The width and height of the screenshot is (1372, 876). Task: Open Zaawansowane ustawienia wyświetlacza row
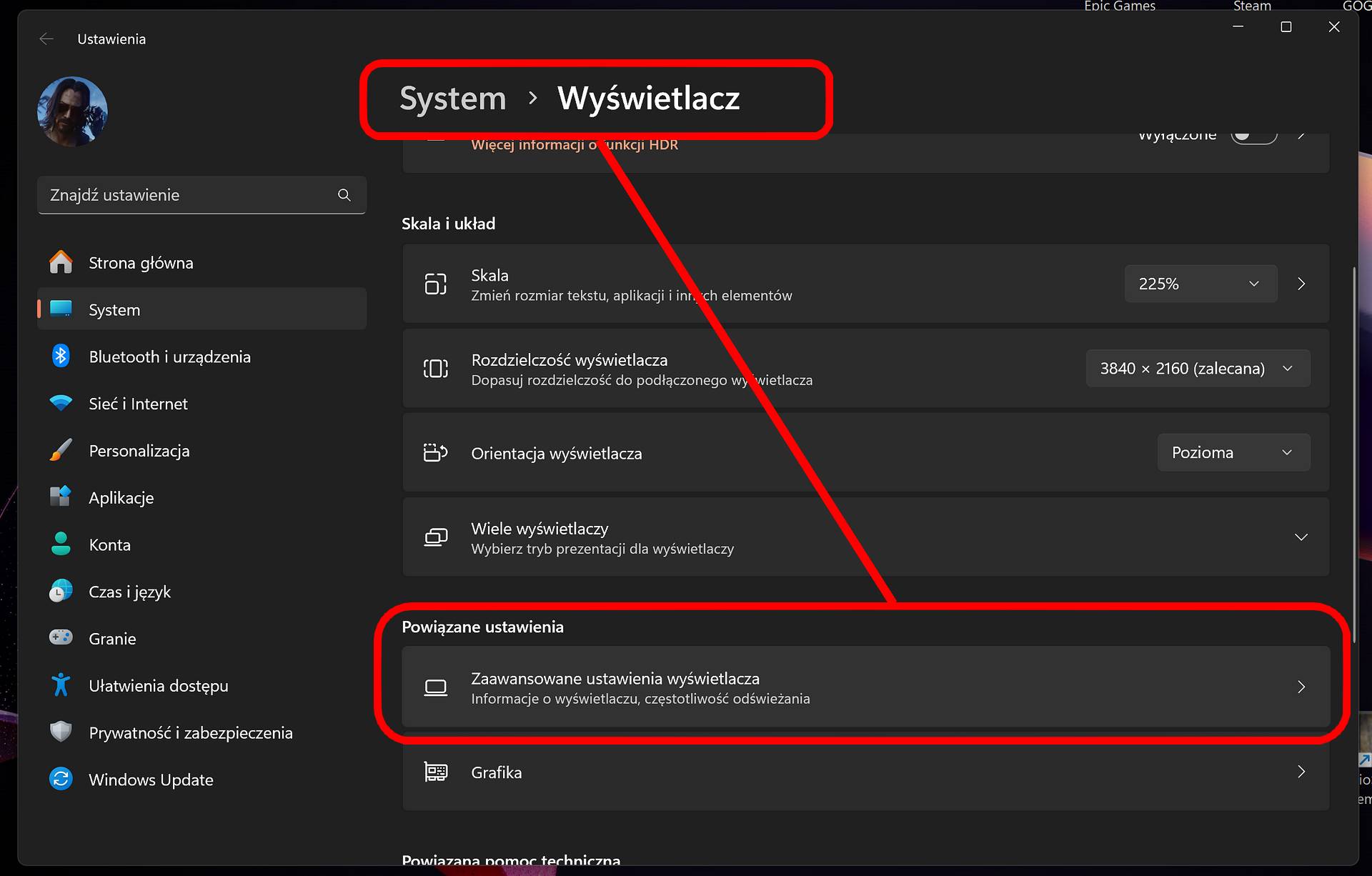(x=865, y=687)
